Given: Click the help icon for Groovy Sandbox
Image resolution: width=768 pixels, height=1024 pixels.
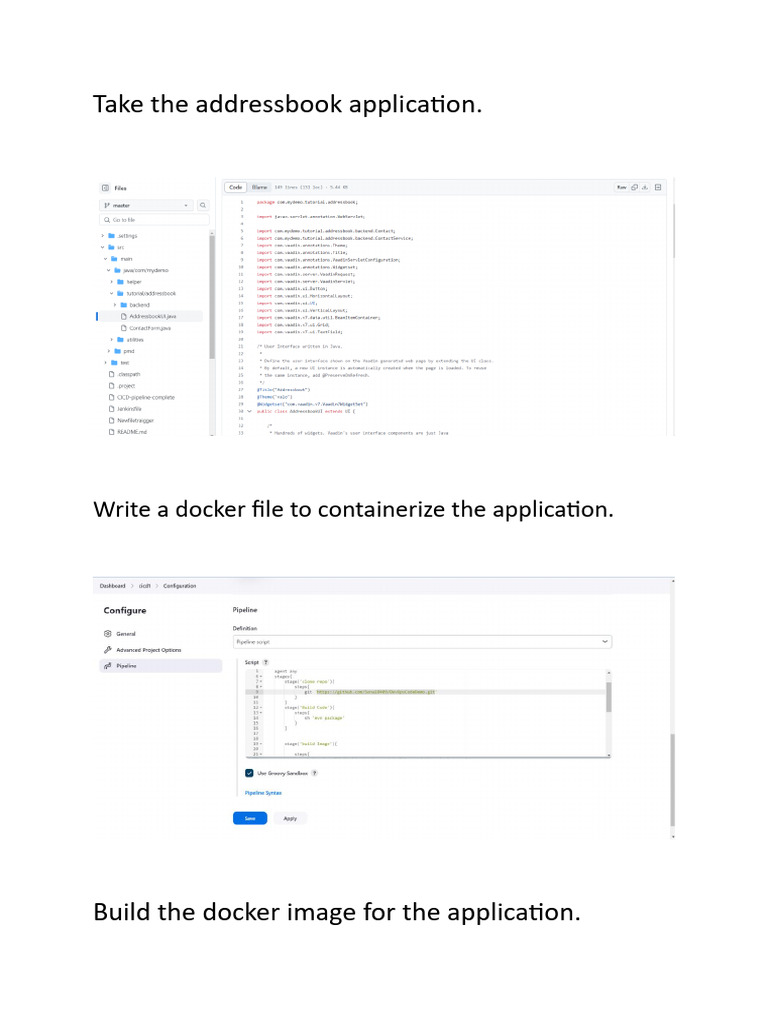Looking at the screenshot, I should [x=314, y=773].
